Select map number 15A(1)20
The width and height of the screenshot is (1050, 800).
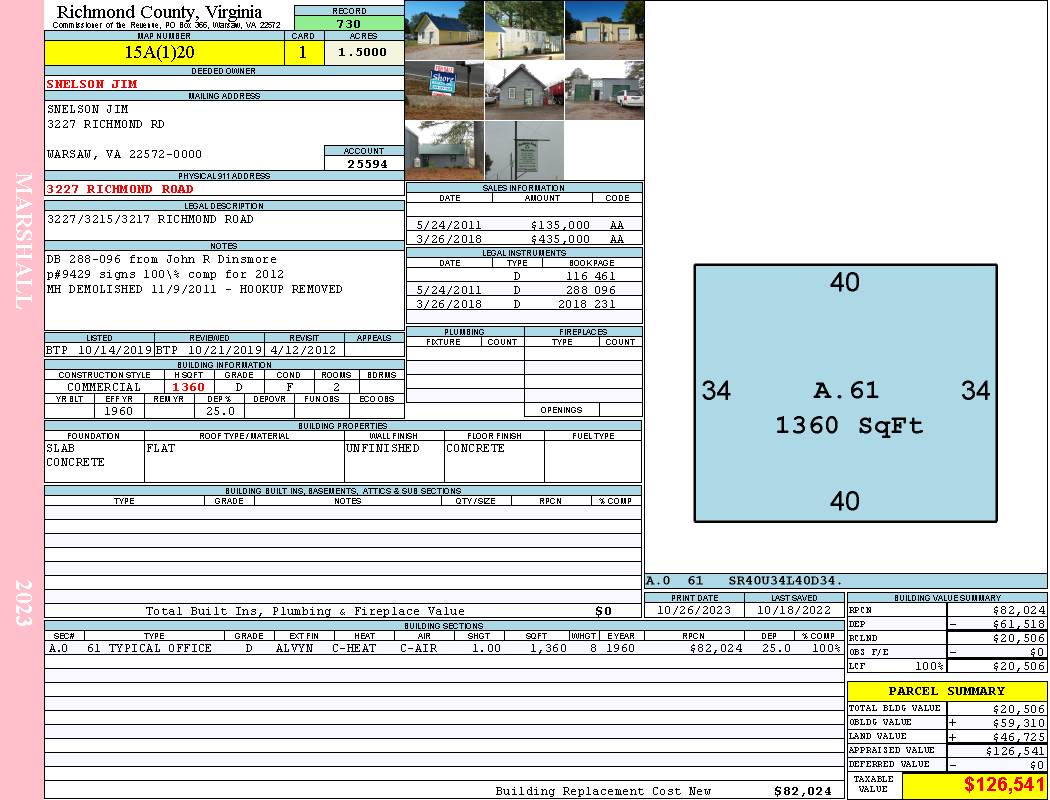(159, 52)
